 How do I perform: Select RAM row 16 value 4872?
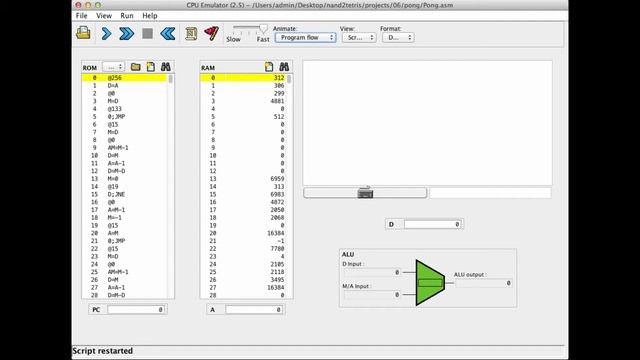click(x=243, y=202)
